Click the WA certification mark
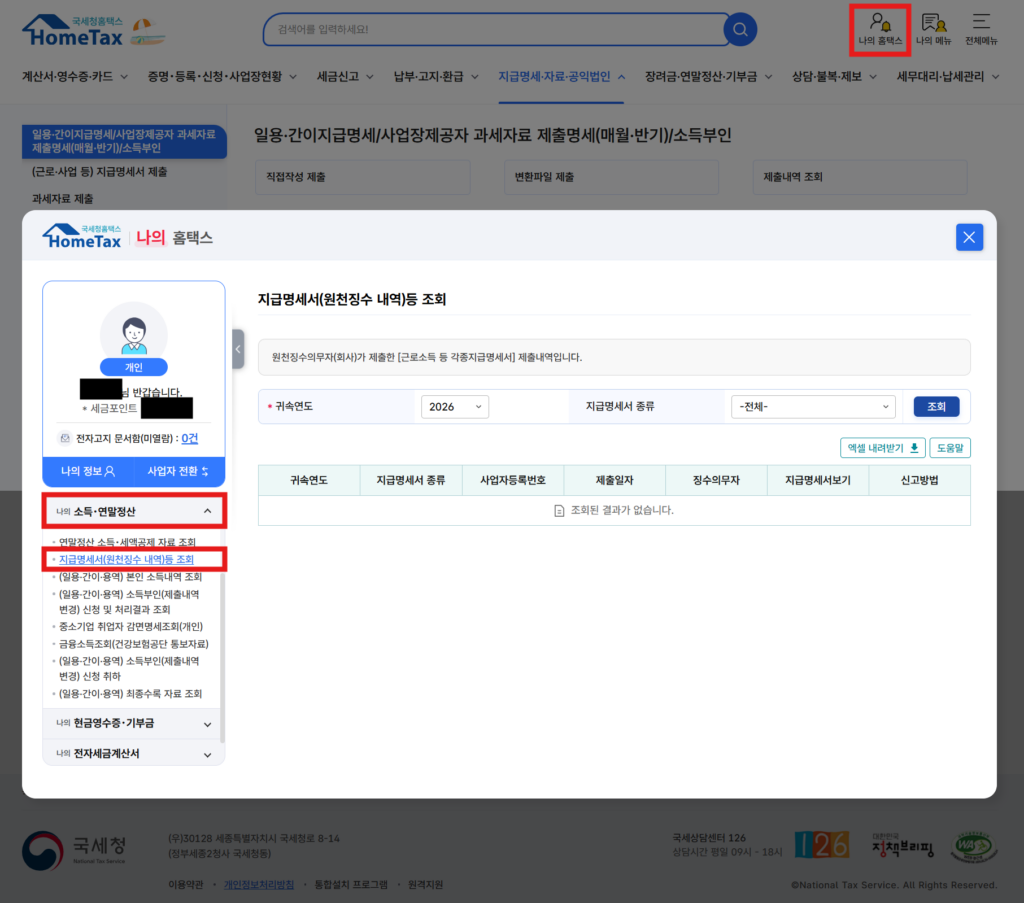1024x903 pixels. coord(974,847)
